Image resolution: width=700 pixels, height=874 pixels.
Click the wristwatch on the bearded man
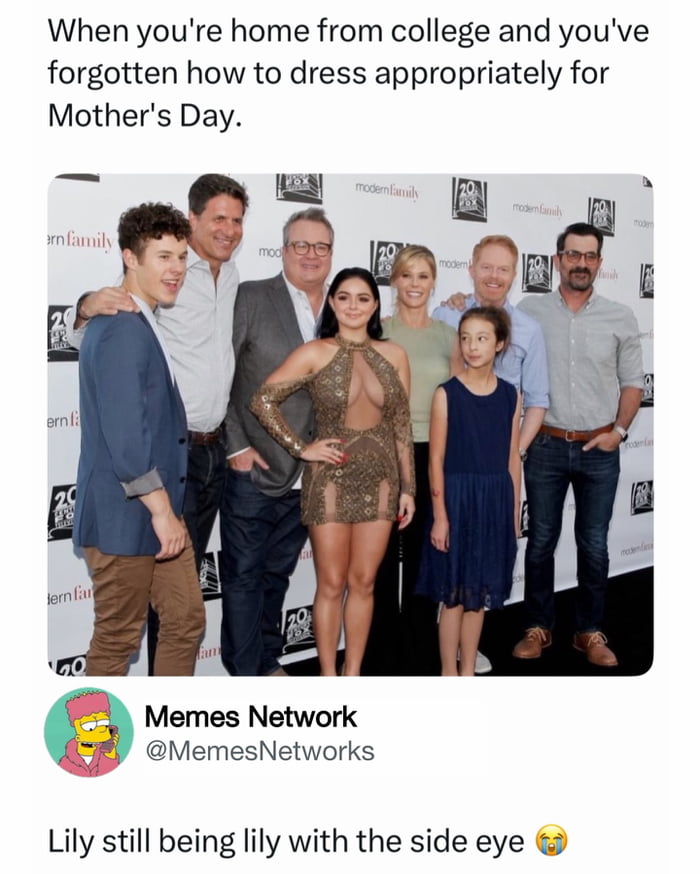point(620,432)
